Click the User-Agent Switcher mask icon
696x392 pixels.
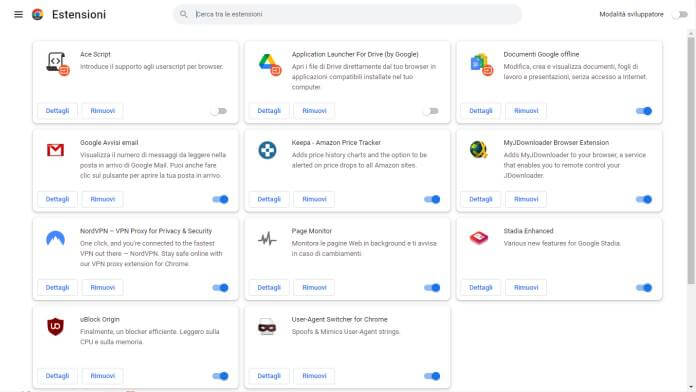(267, 327)
